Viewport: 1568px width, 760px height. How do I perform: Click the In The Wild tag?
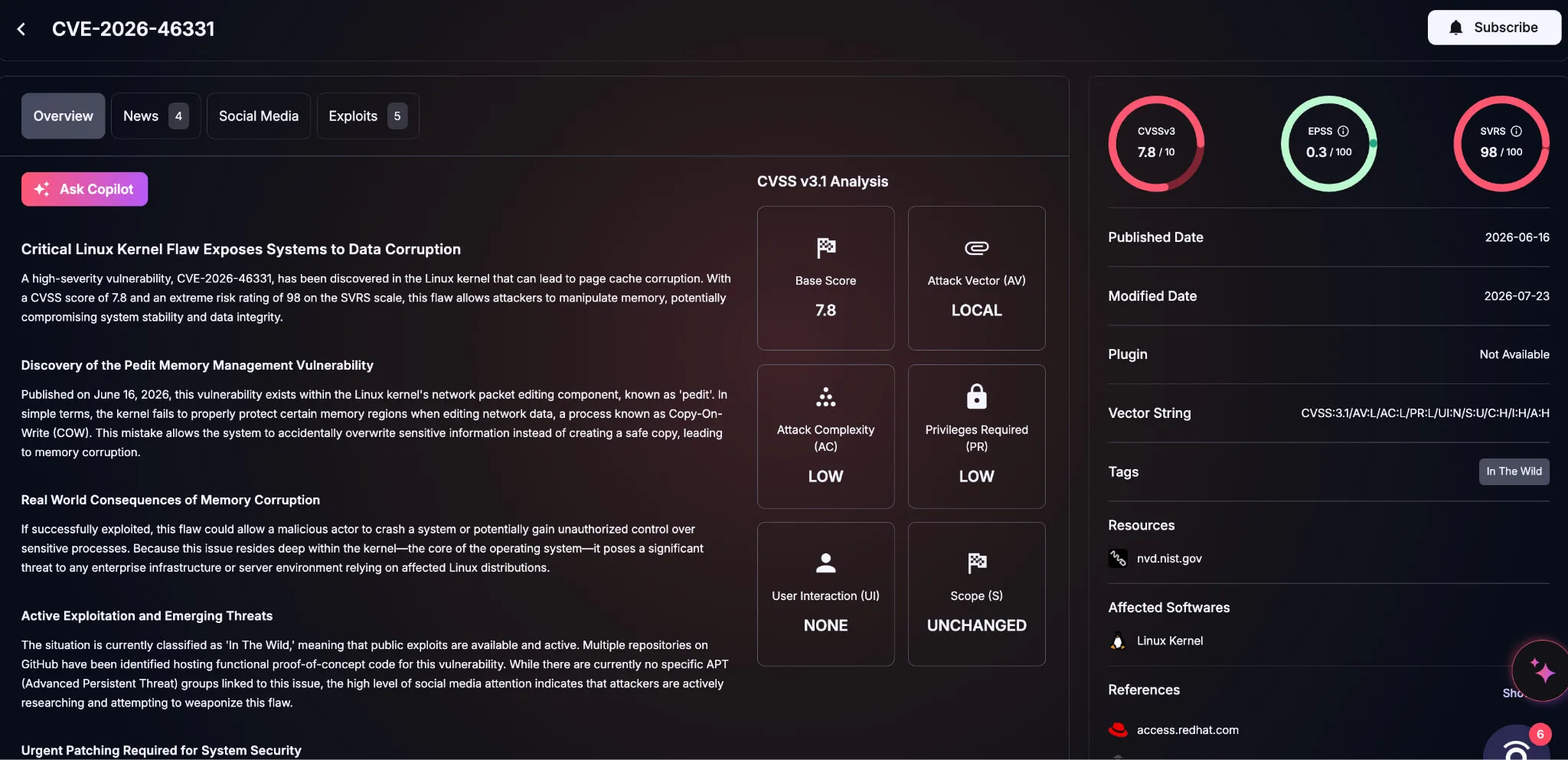coord(1514,471)
